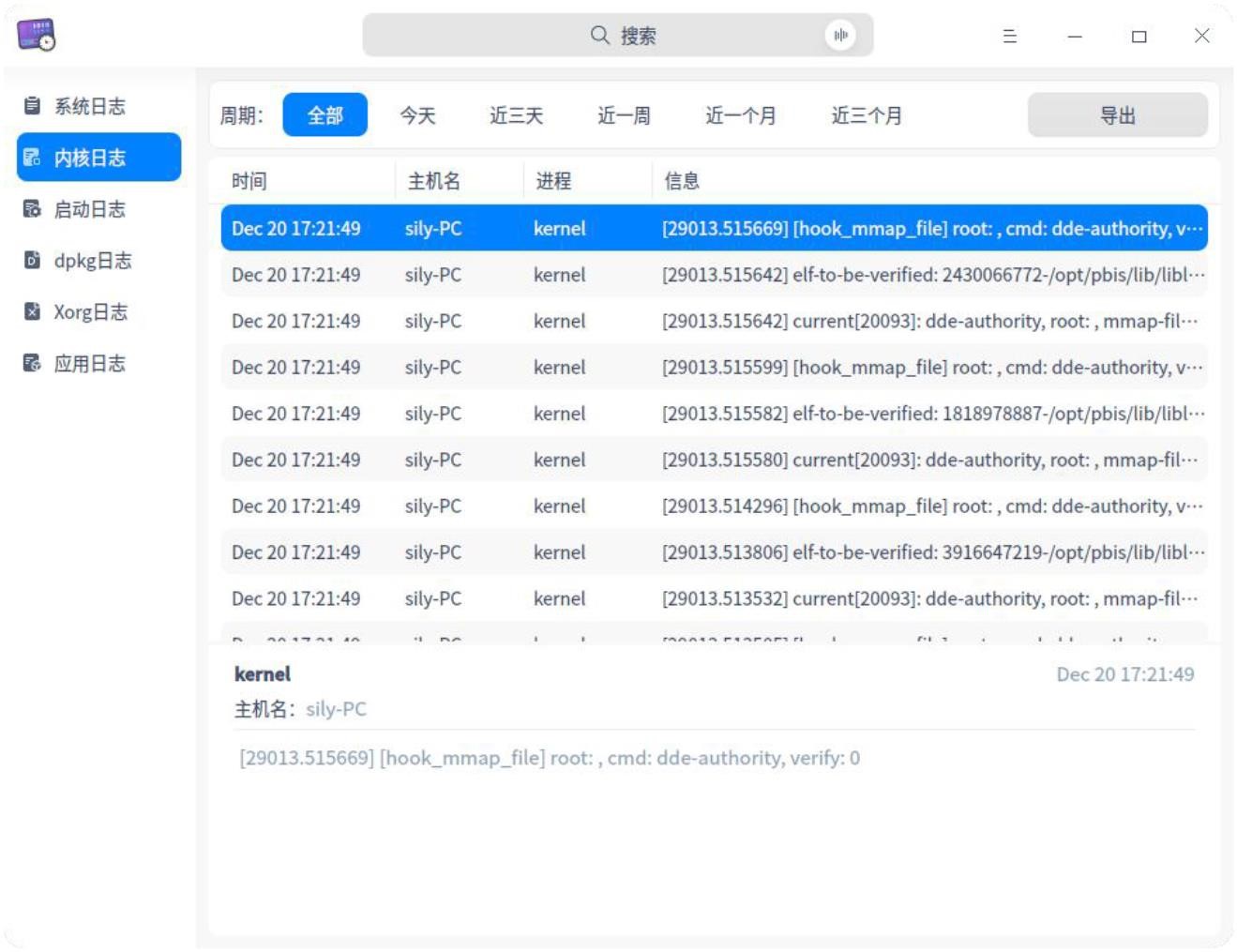Select row with [29013.515669] hook_mmap_file
Viewport: 1237px width, 952px height.
click(x=715, y=228)
